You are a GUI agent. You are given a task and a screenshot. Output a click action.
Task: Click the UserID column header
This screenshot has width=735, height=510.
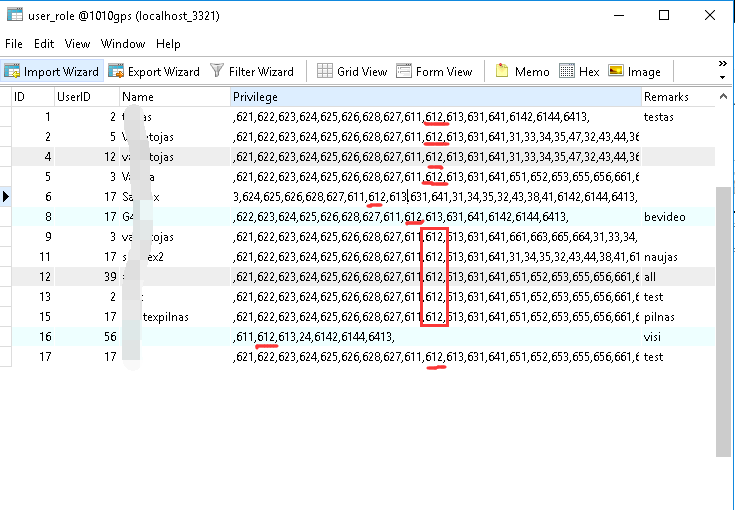point(87,97)
